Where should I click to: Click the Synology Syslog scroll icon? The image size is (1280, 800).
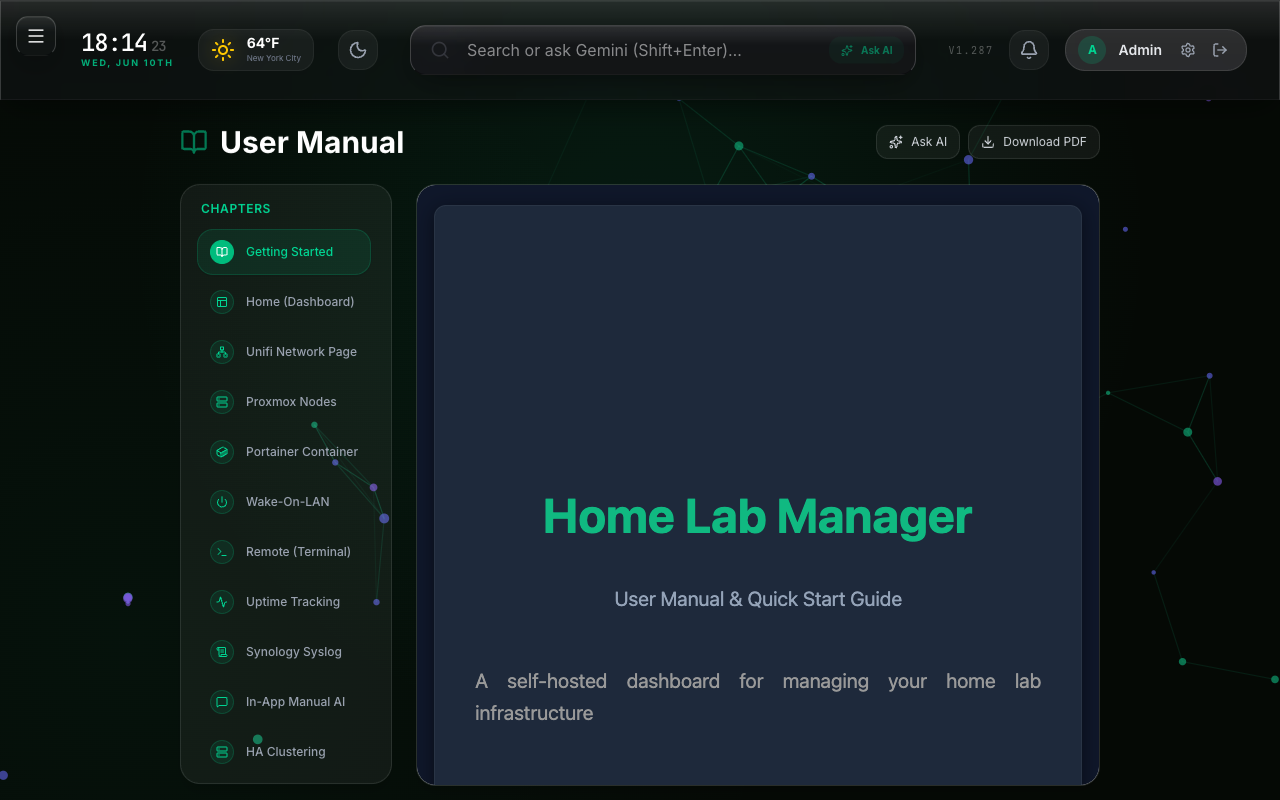[x=222, y=652]
